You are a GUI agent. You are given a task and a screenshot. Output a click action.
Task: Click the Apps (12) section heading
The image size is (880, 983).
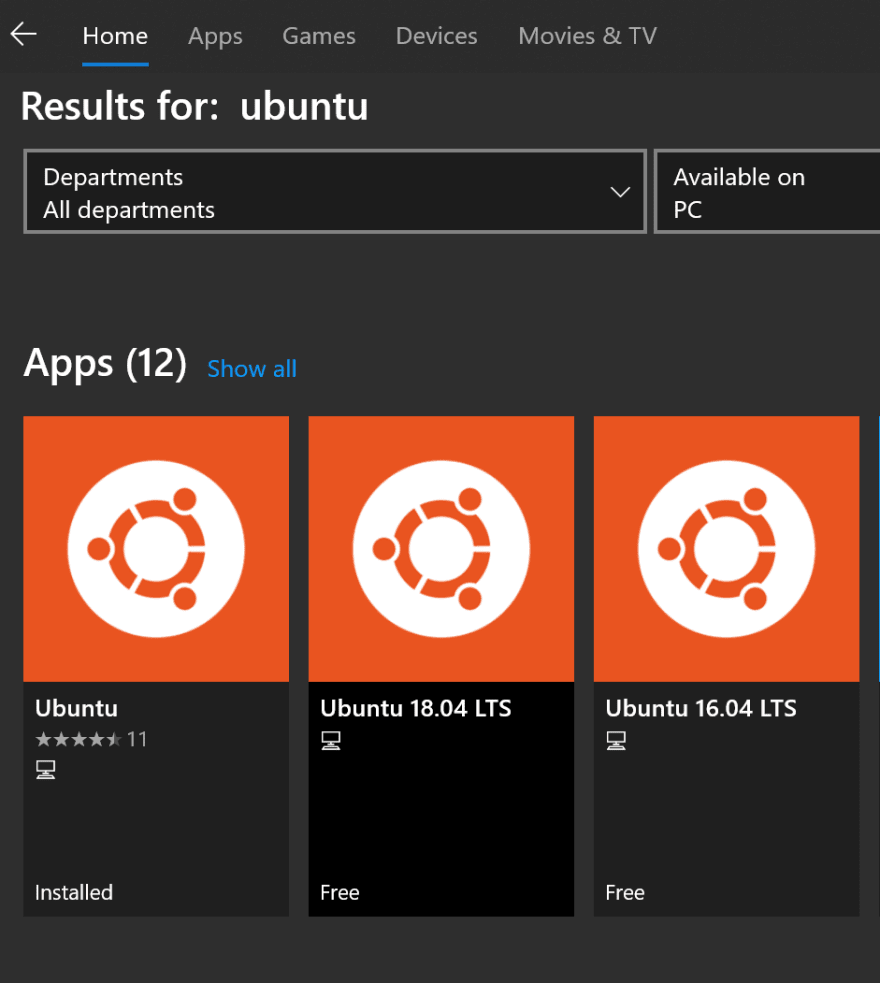click(x=105, y=364)
